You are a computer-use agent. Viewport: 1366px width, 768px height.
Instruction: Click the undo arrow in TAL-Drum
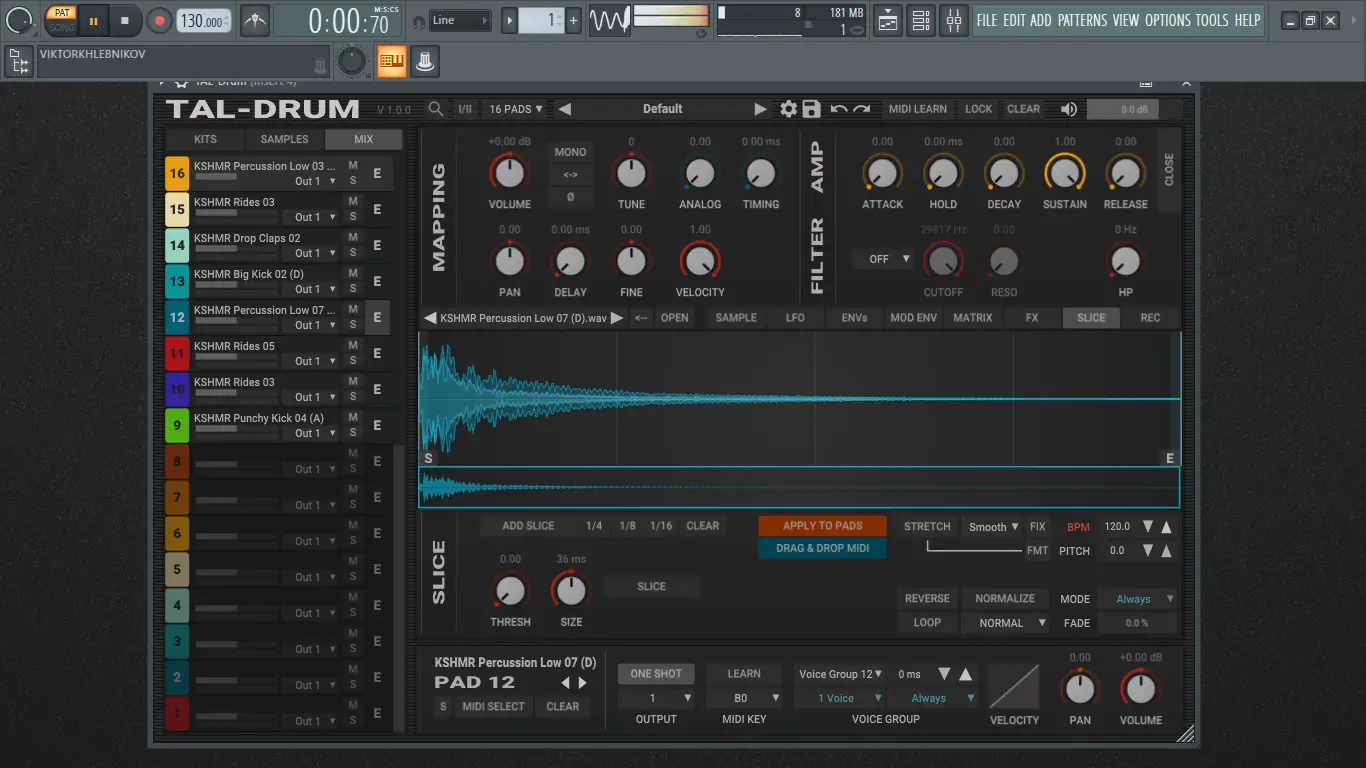840,108
